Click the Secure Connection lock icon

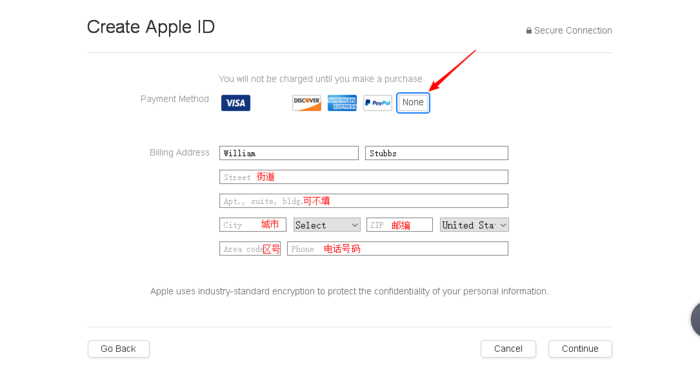pos(529,30)
